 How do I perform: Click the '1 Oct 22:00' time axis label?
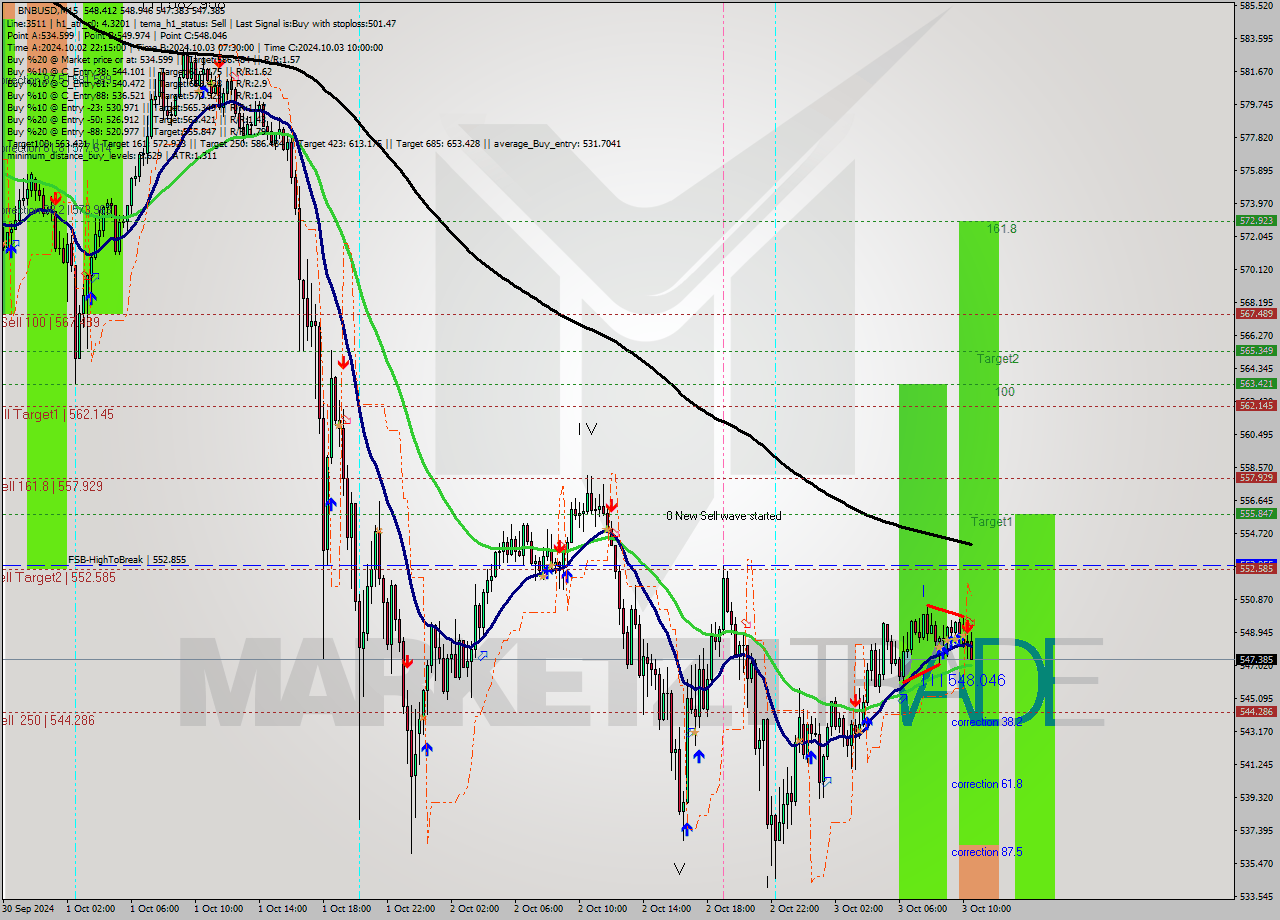tap(411, 909)
